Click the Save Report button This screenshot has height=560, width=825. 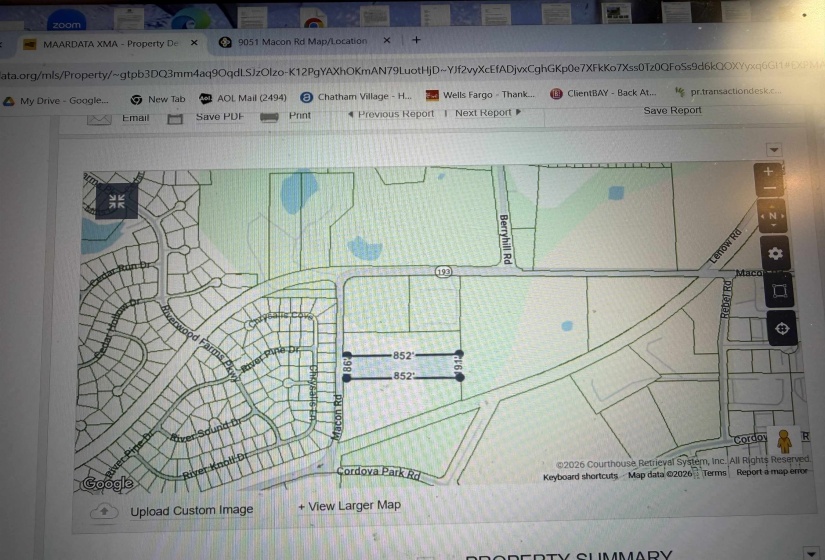[672, 110]
